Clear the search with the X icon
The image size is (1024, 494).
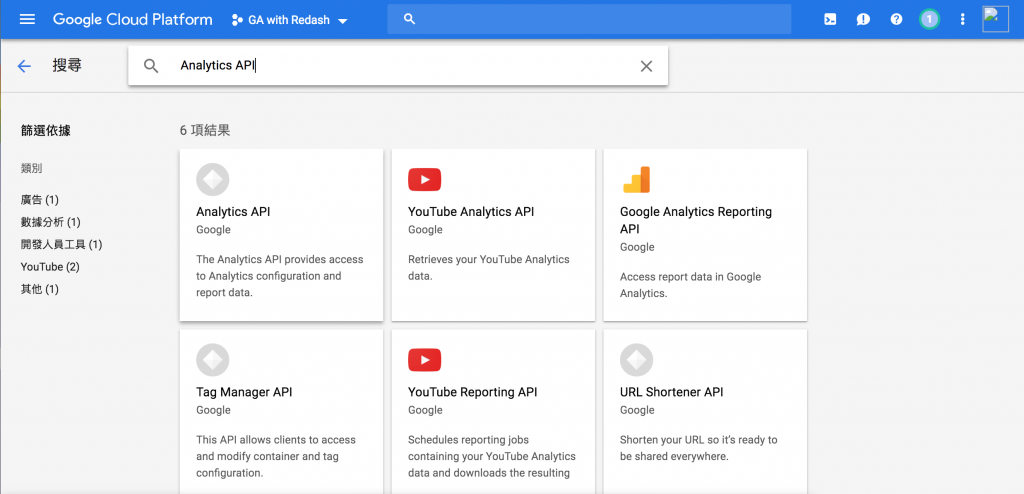646,66
